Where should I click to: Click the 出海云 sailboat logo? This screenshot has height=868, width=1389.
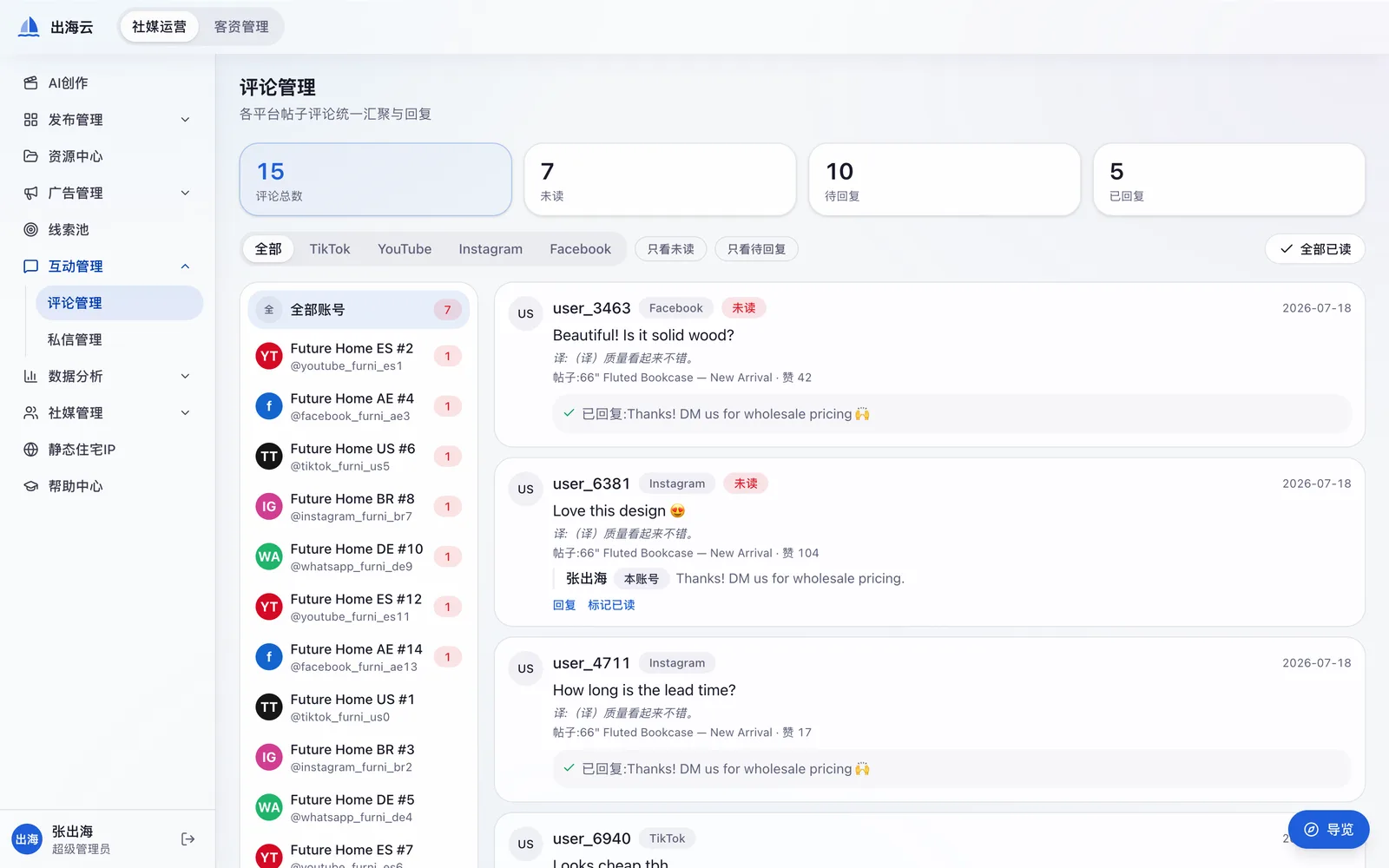(x=30, y=27)
